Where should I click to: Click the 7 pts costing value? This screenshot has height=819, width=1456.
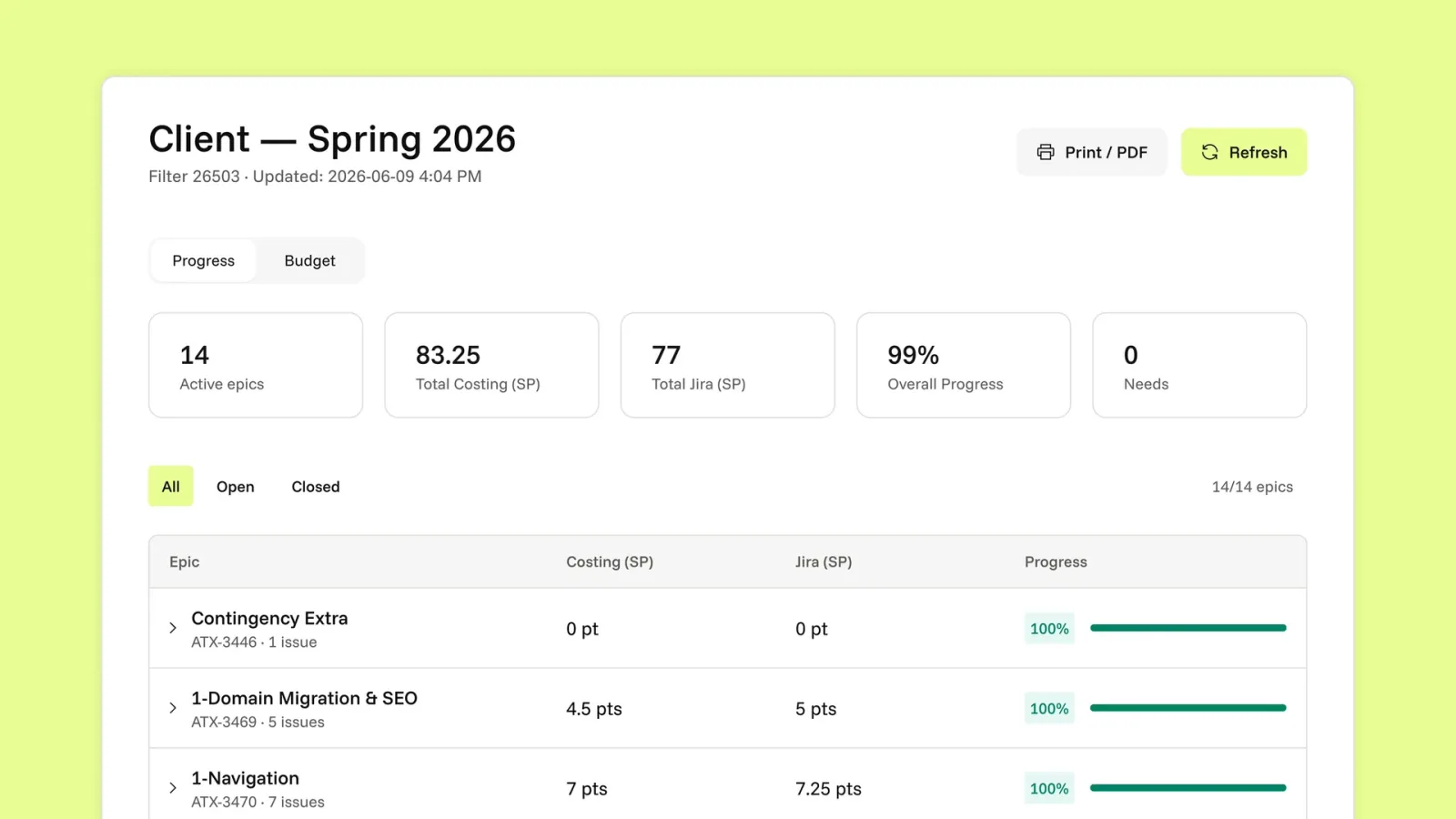(x=587, y=789)
